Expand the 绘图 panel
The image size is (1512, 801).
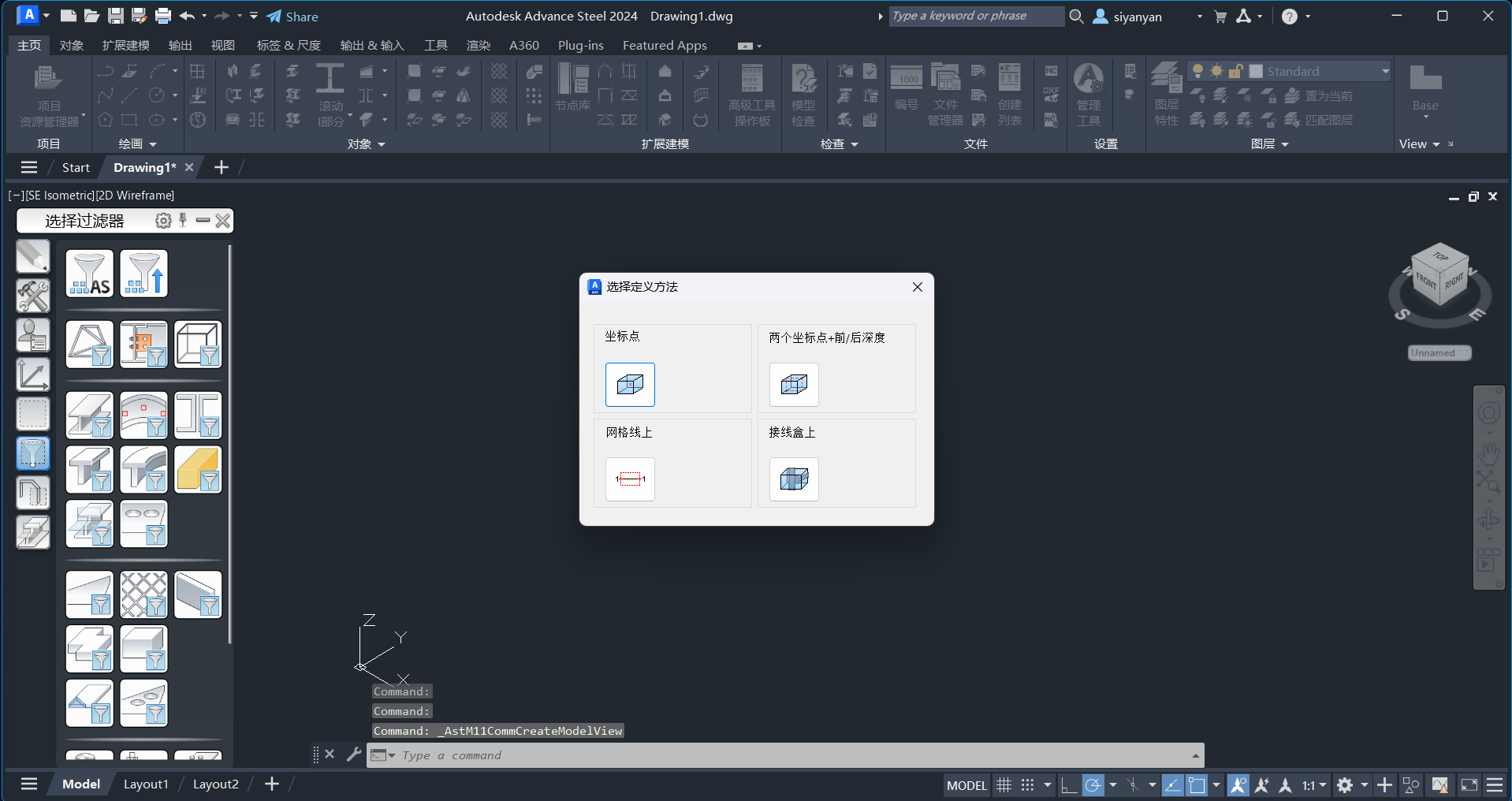click(138, 144)
